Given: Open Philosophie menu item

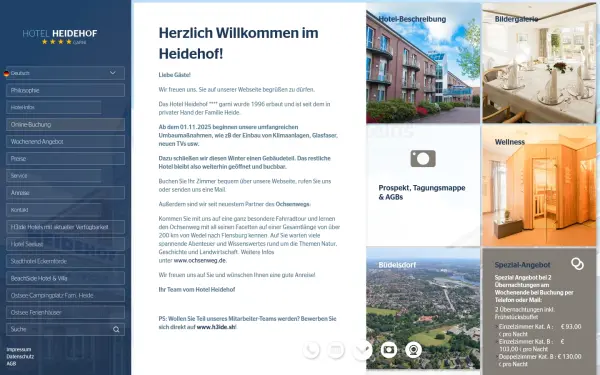Looking at the screenshot, I should (65, 90).
